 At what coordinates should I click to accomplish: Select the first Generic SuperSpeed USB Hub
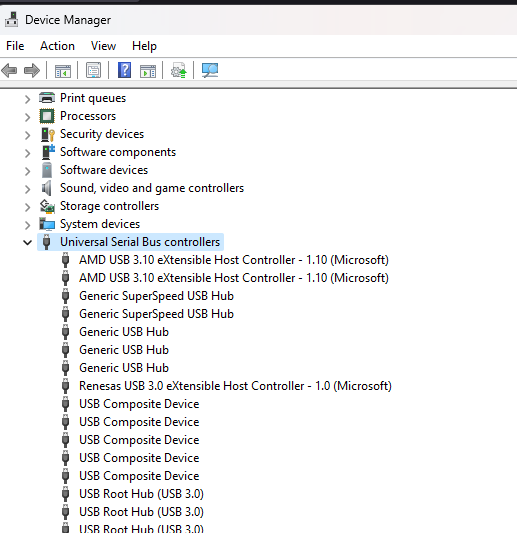[x=156, y=296]
